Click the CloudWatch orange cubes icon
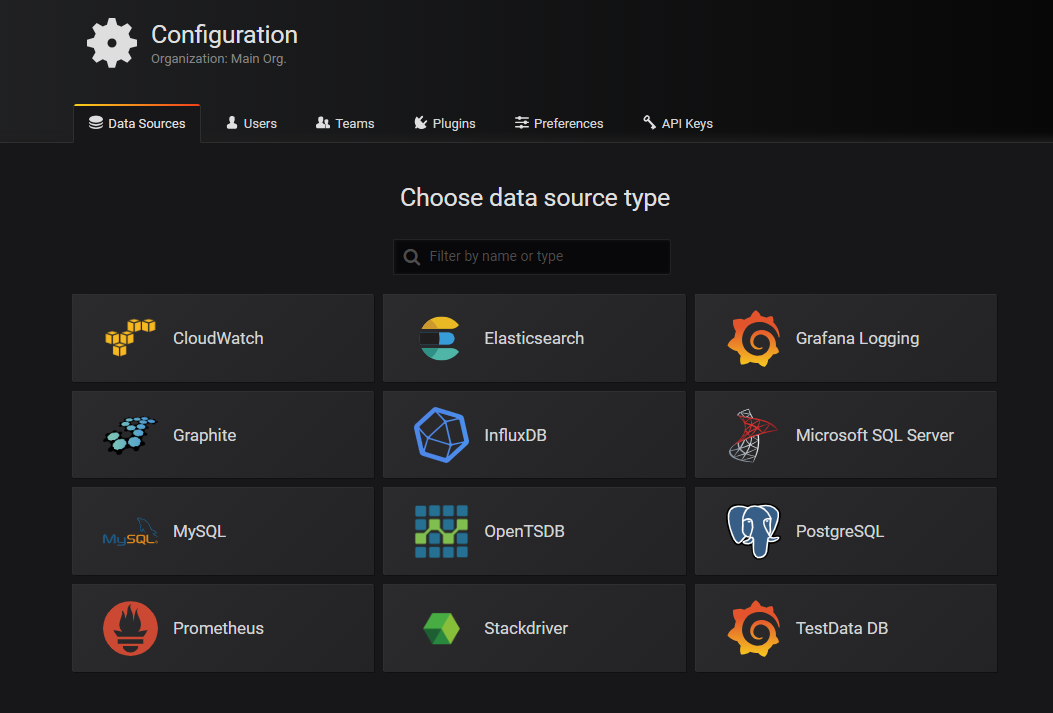Viewport: 1053px width, 713px height. (130, 338)
